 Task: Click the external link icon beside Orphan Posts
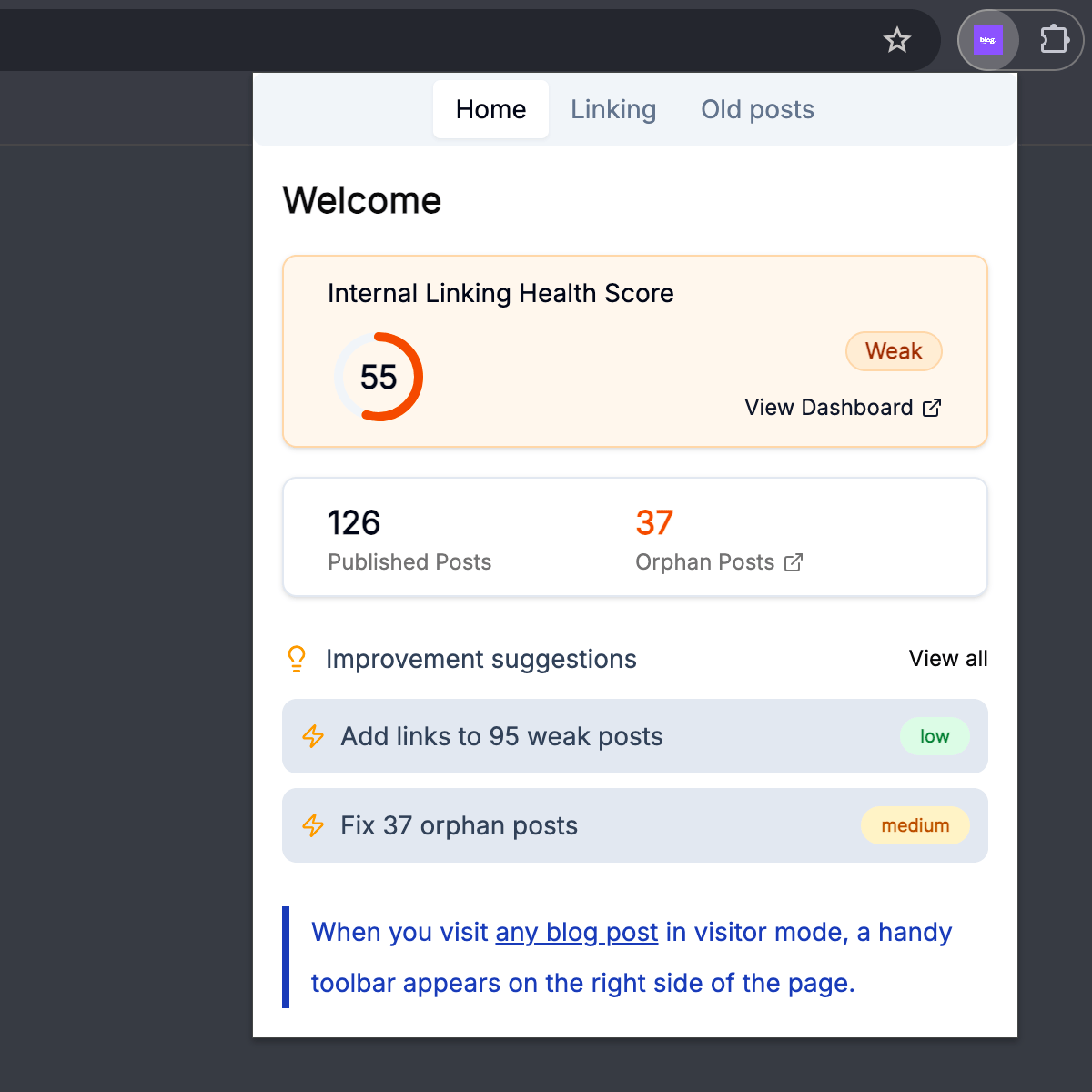[794, 562]
